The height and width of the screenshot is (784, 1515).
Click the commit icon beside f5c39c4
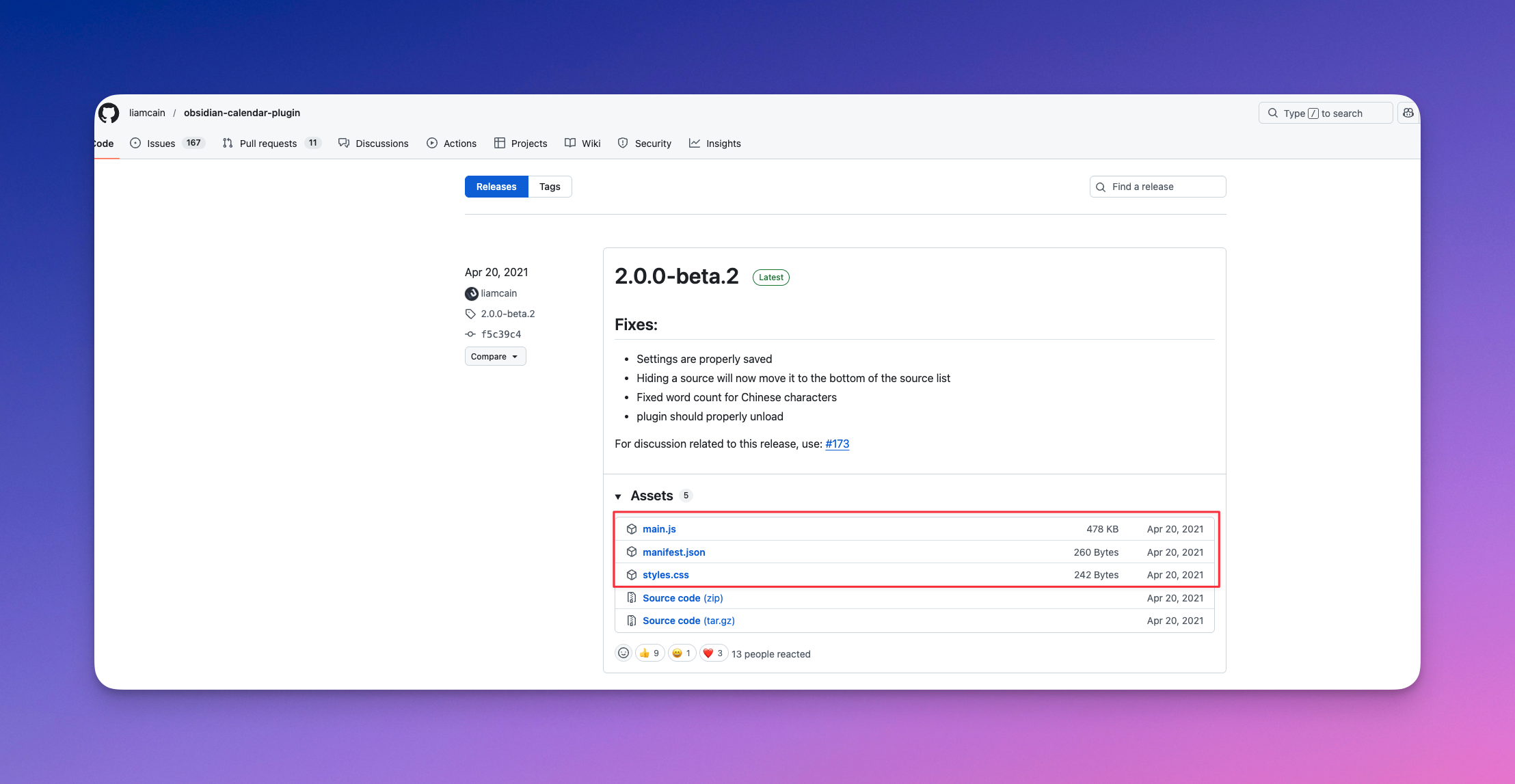[470, 334]
